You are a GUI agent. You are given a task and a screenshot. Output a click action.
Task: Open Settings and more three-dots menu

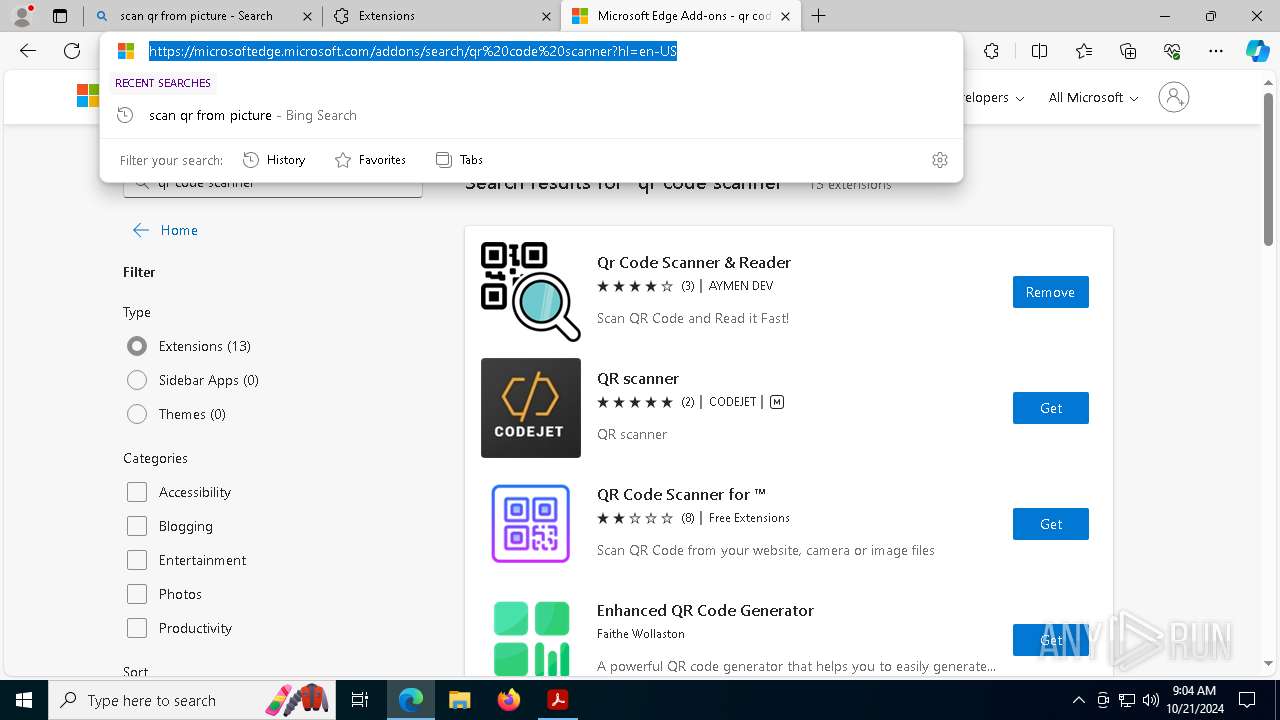[x=1216, y=51]
